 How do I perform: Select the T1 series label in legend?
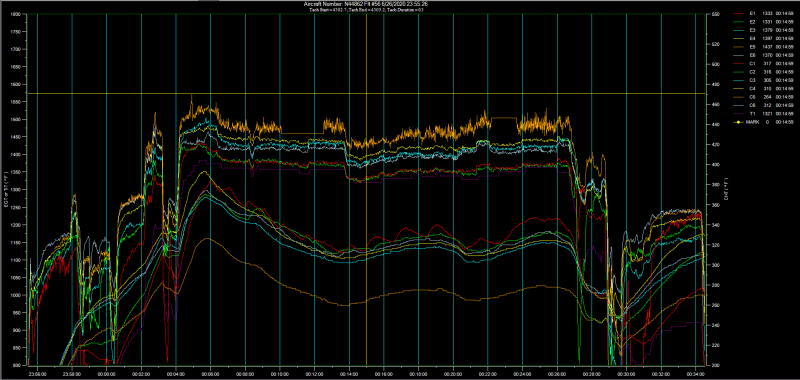click(752, 114)
